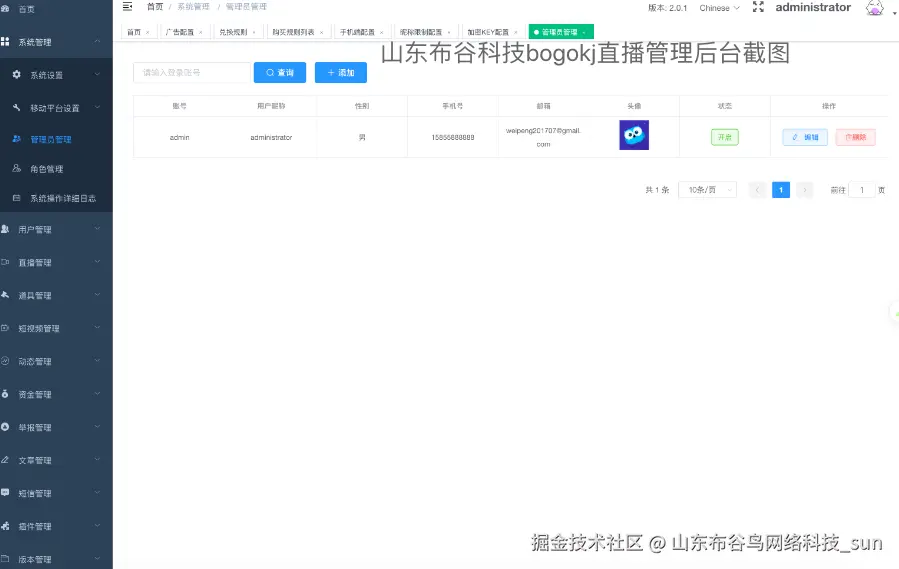Click the 查询 search button
Viewport: 899px width, 569px height.
pos(280,73)
